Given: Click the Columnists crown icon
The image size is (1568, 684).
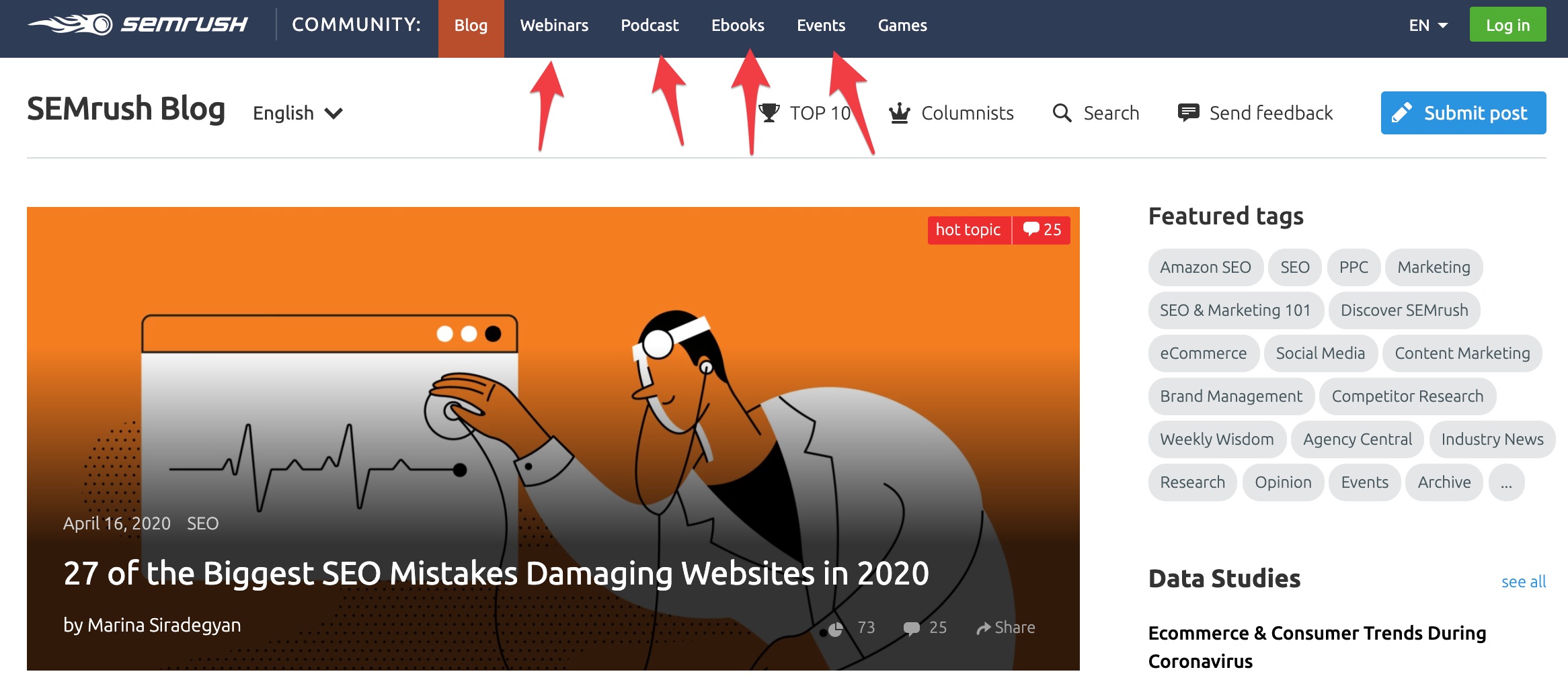Looking at the screenshot, I should click(x=900, y=113).
